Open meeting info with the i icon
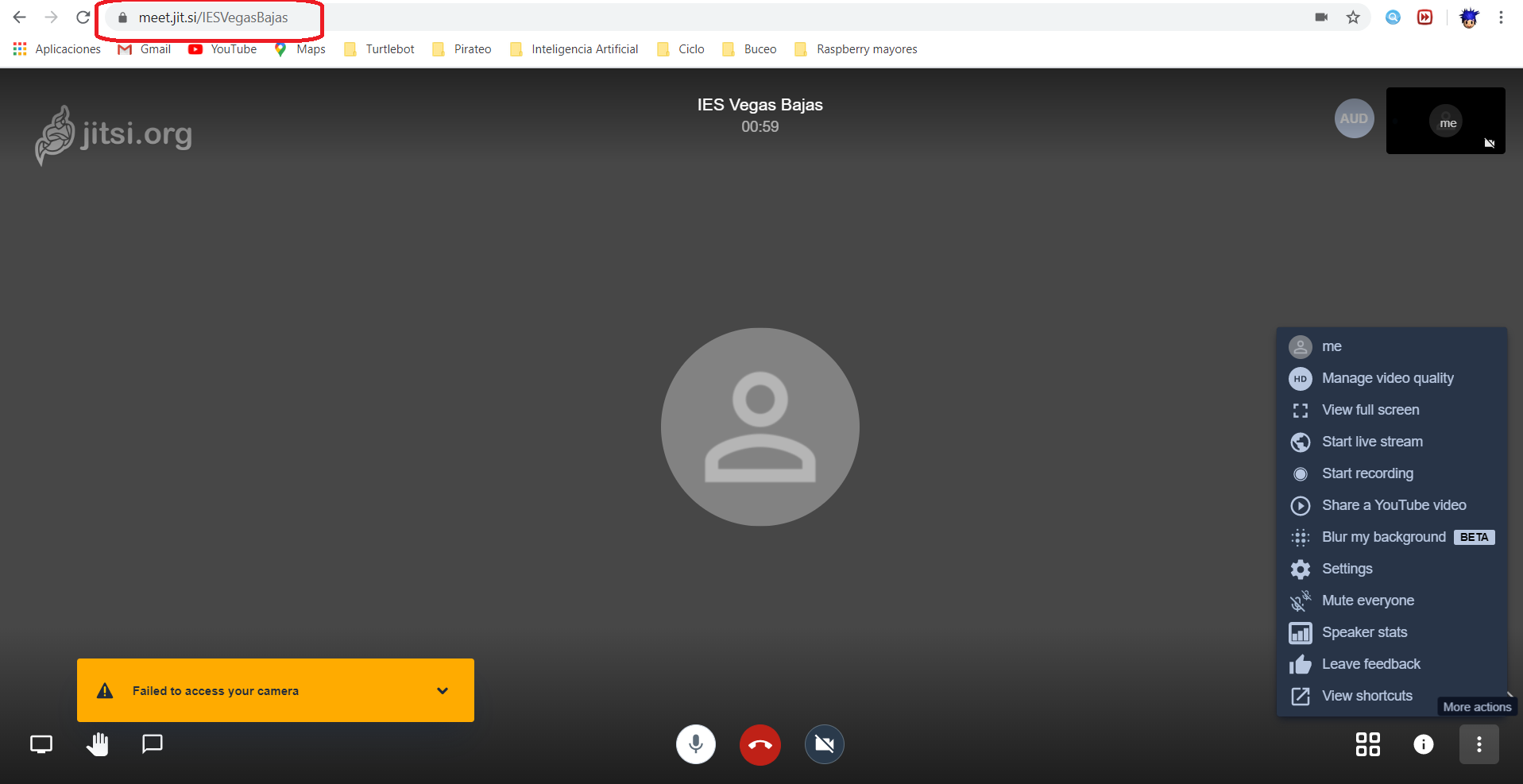 1423,744
